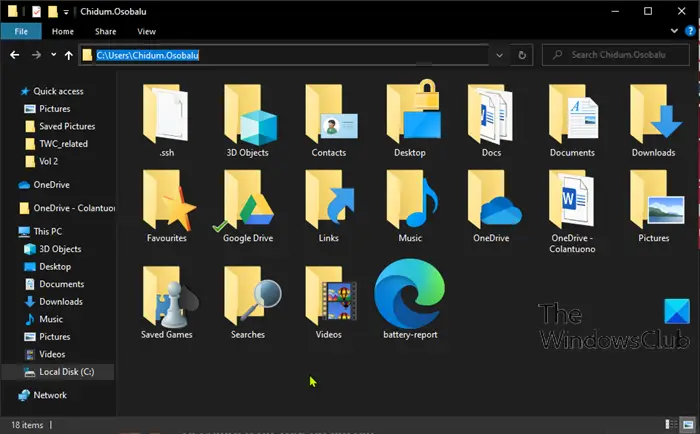The image size is (700, 434).
Task: Open the Searches folder icon
Action: (247, 300)
